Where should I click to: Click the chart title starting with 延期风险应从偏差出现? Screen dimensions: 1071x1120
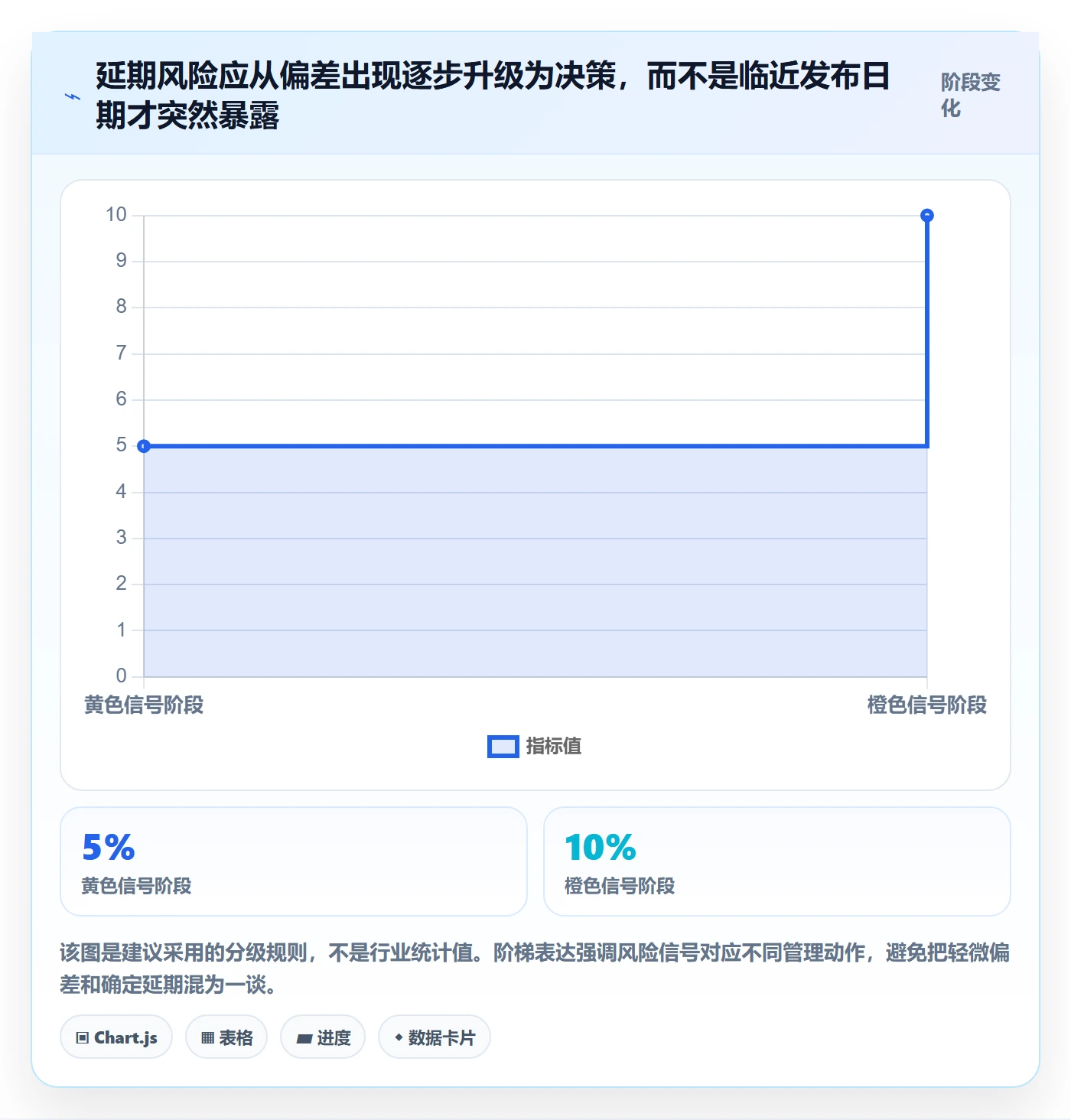pos(493,96)
